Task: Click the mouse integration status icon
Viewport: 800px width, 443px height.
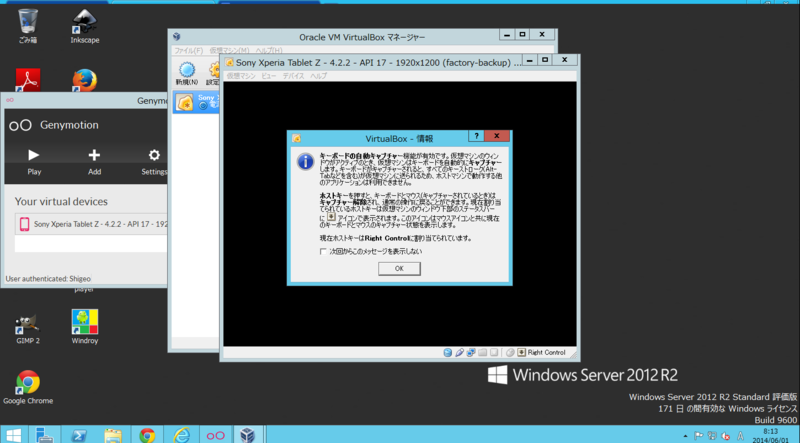Action: (x=510, y=353)
